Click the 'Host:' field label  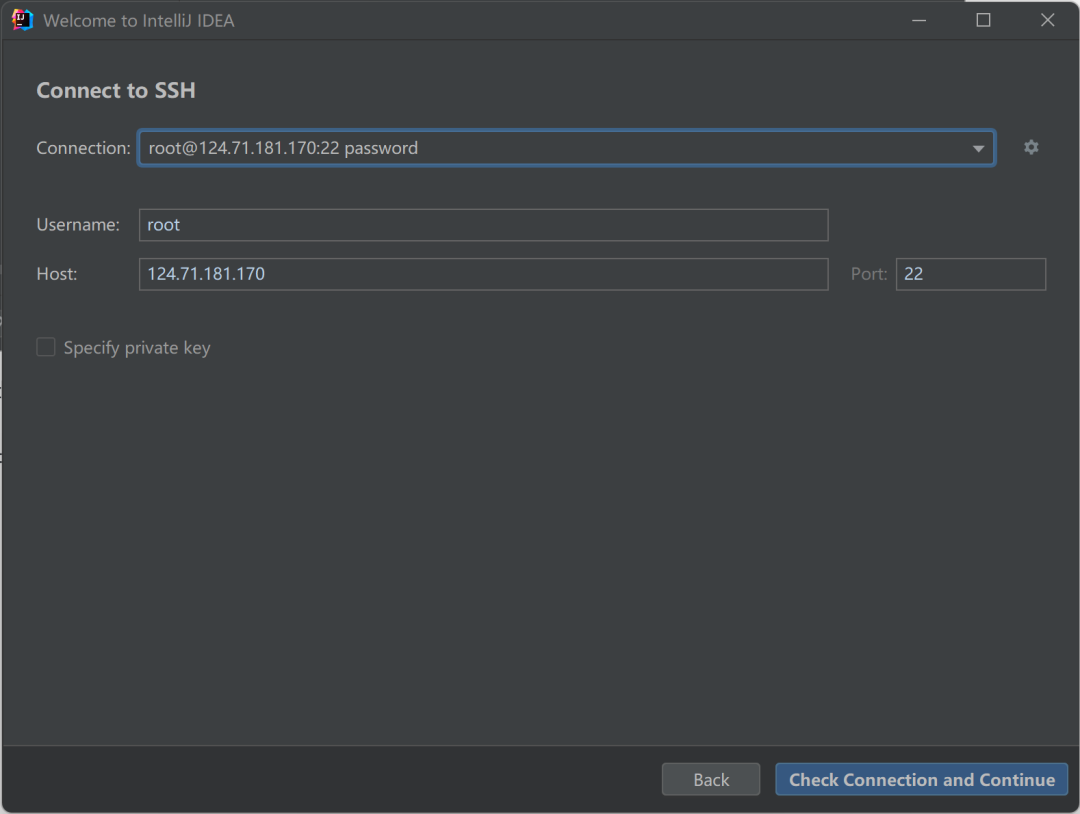click(56, 274)
